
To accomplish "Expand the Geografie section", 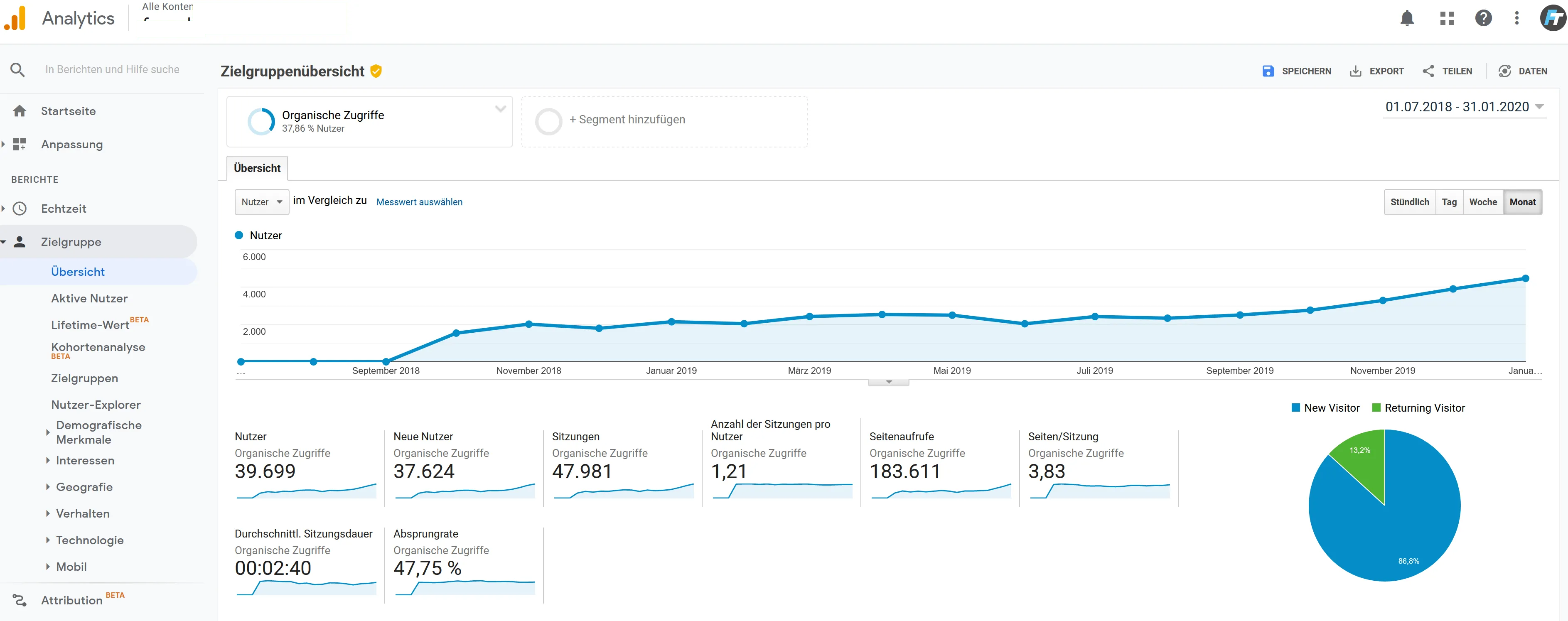I will pos(47,487).
